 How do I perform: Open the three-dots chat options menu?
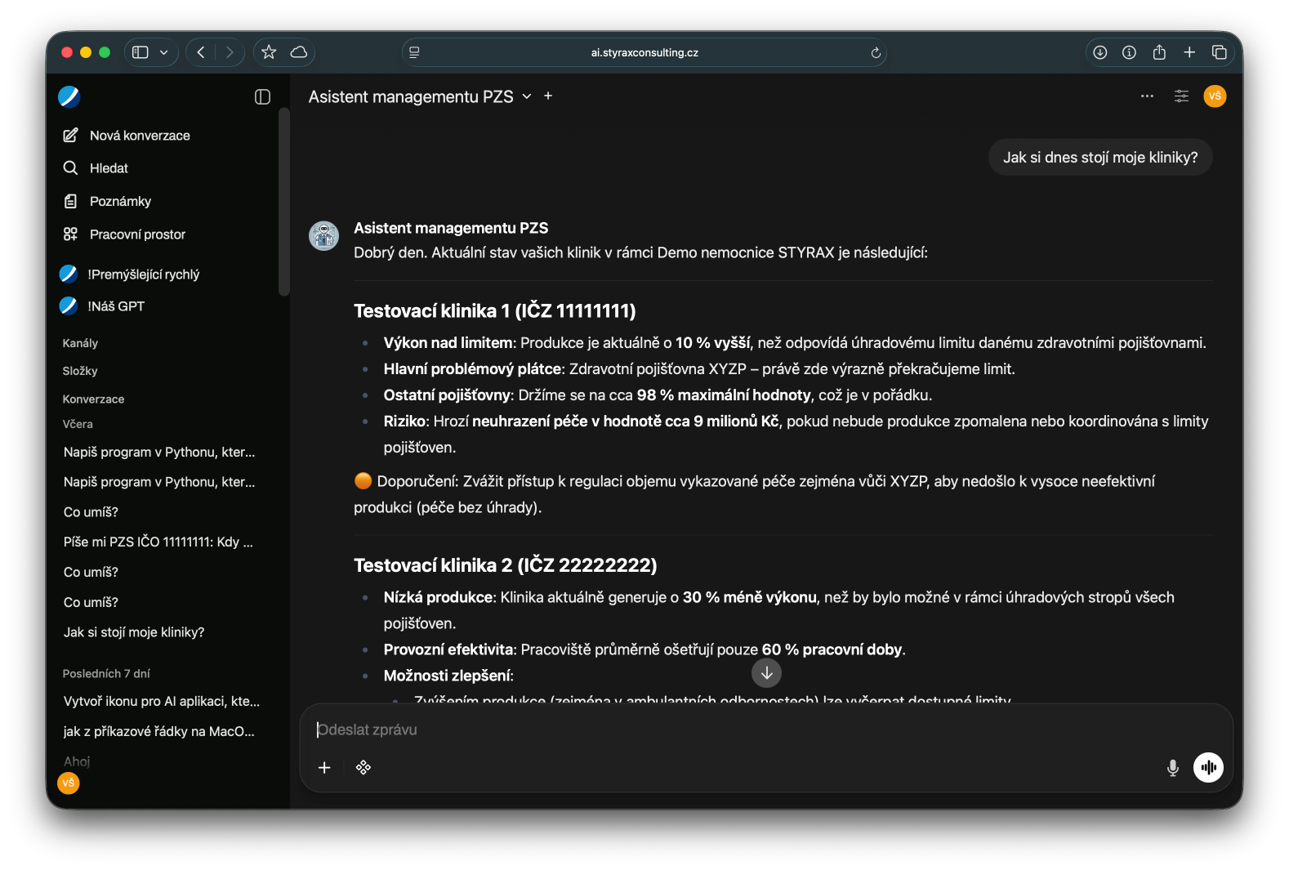(x=1147, y=96)
